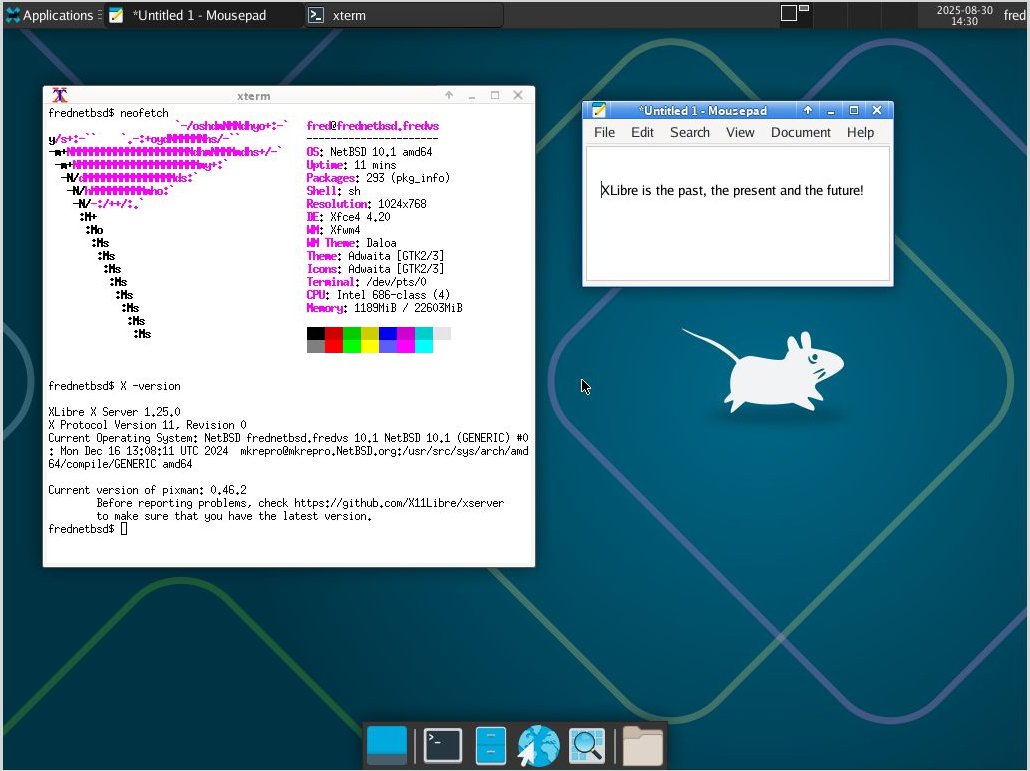This screenshot has width=1030, height=771.
Task: Click Show Desktop icon in dock
Action: coord(387,745)
